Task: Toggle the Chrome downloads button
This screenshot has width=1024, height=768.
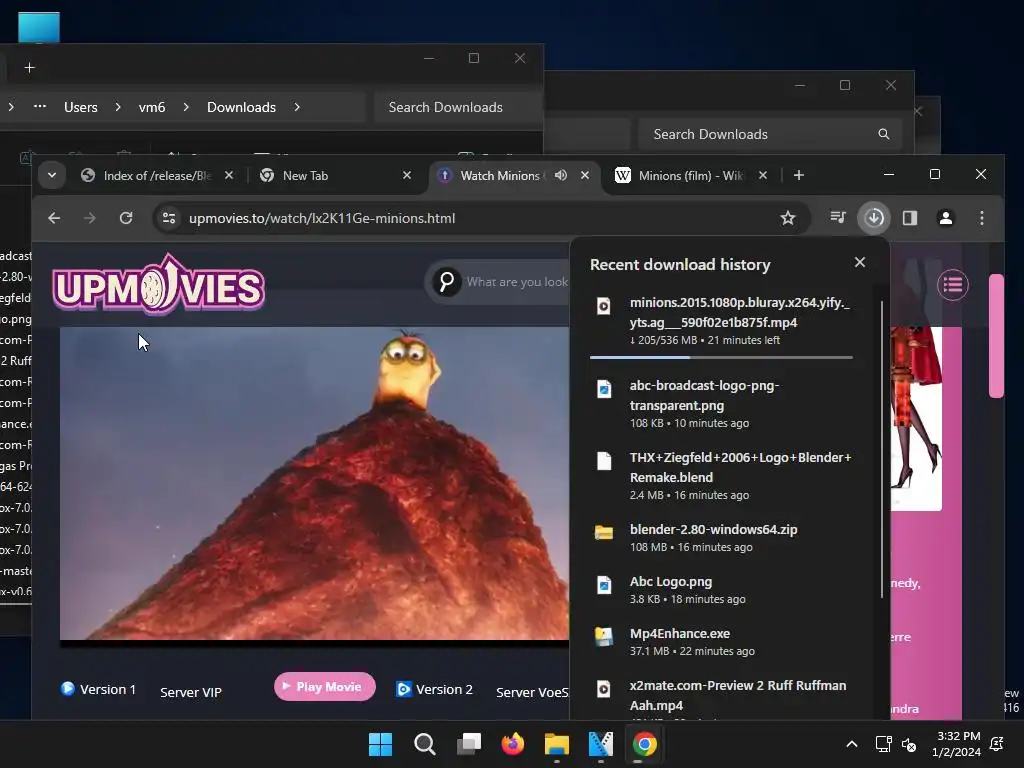Action: pos(874,217)
